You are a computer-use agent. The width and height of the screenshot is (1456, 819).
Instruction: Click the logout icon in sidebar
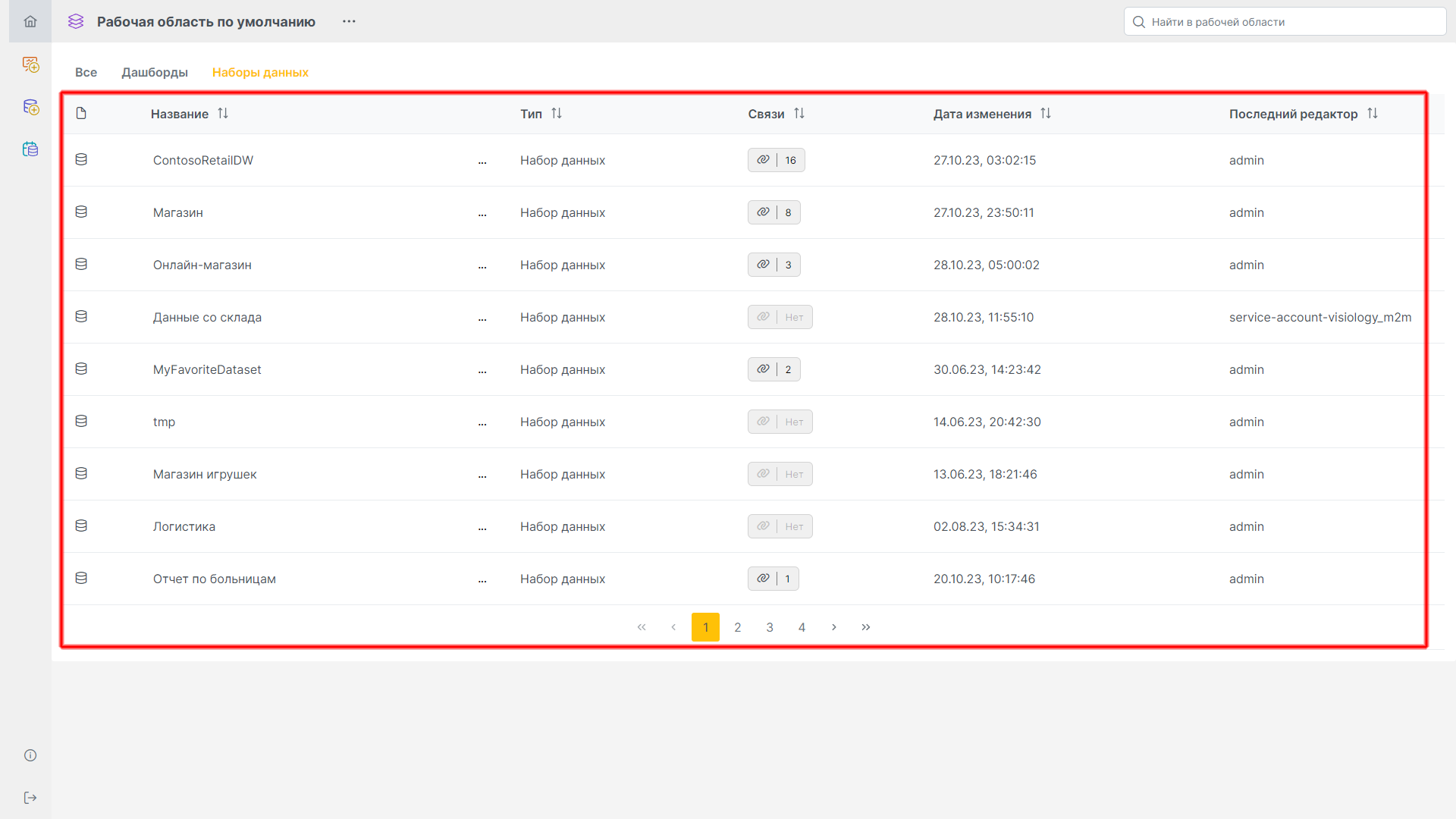[30, 798]
